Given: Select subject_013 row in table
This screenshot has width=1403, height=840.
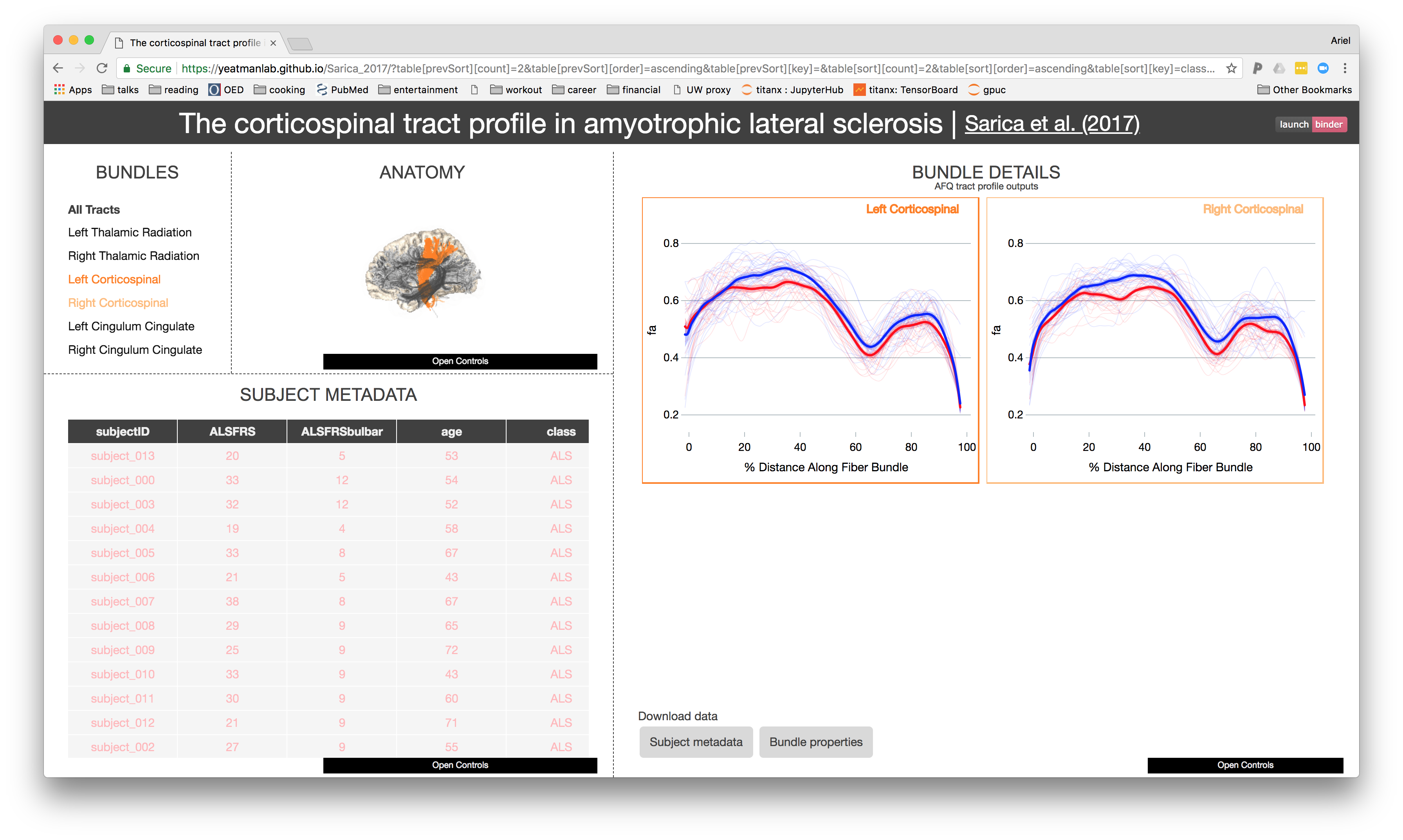Looking at the screenshot, I should 123,456.
